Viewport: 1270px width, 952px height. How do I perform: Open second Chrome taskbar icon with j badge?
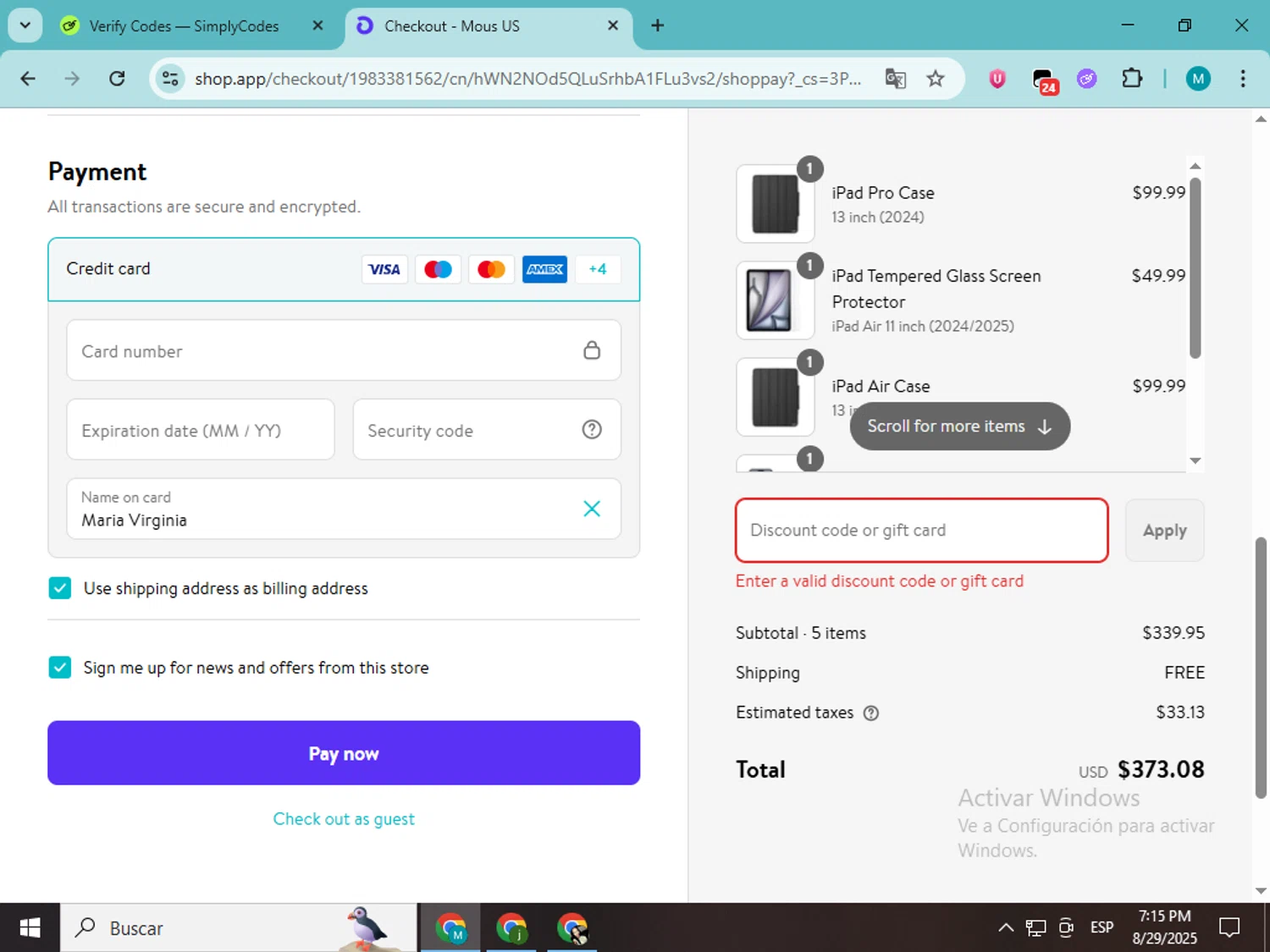(x=511, y=928)
